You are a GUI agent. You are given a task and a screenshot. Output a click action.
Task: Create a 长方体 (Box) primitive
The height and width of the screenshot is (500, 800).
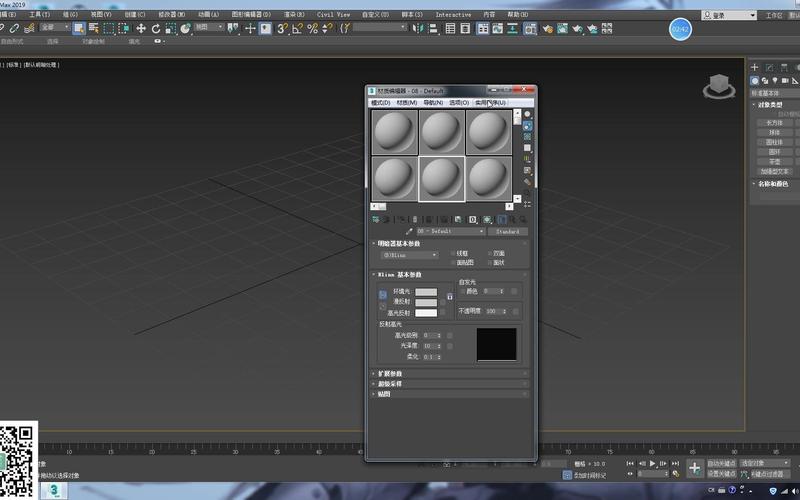point(775,122)
